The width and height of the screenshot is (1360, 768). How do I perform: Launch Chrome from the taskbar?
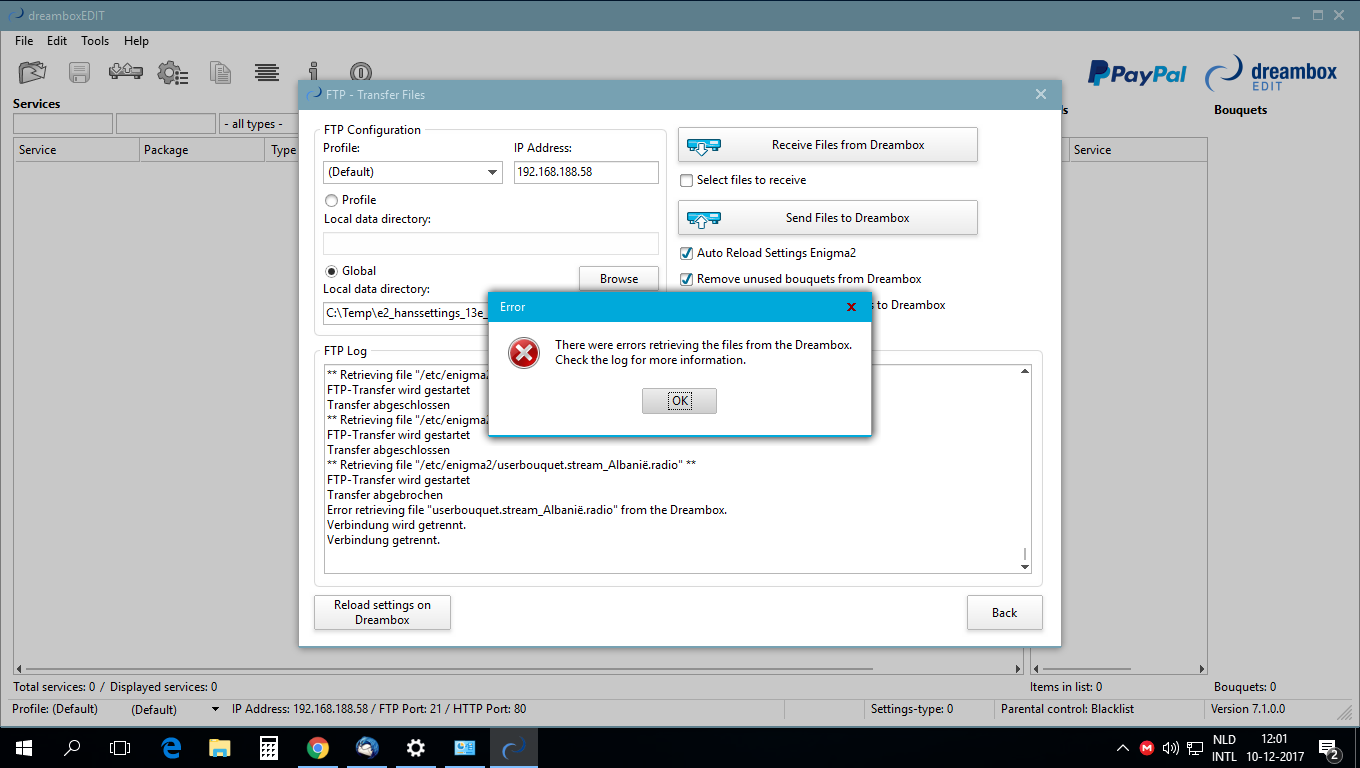click(318, 747)
